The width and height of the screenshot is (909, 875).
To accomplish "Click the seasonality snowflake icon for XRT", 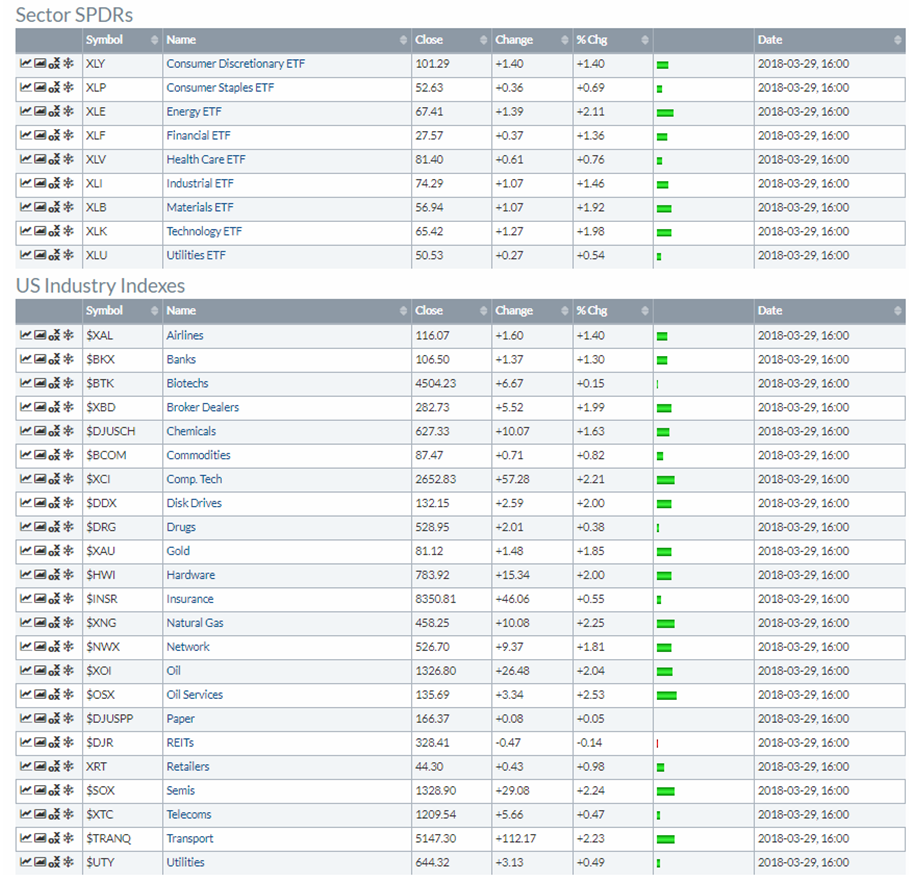I will tap(68, 767).
